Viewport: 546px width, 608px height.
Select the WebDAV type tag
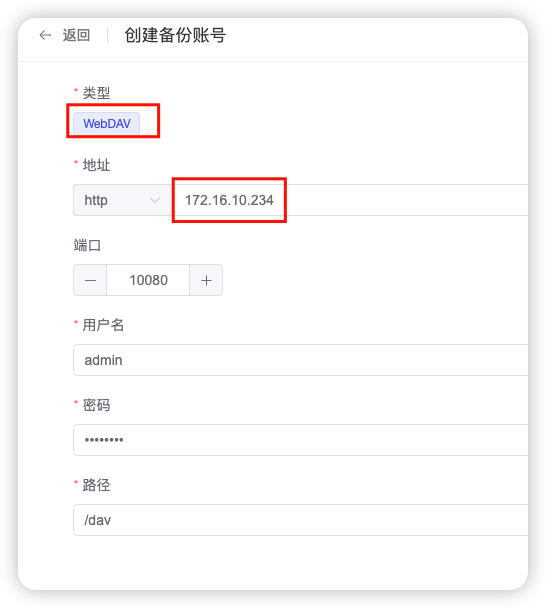pos(107,124)
